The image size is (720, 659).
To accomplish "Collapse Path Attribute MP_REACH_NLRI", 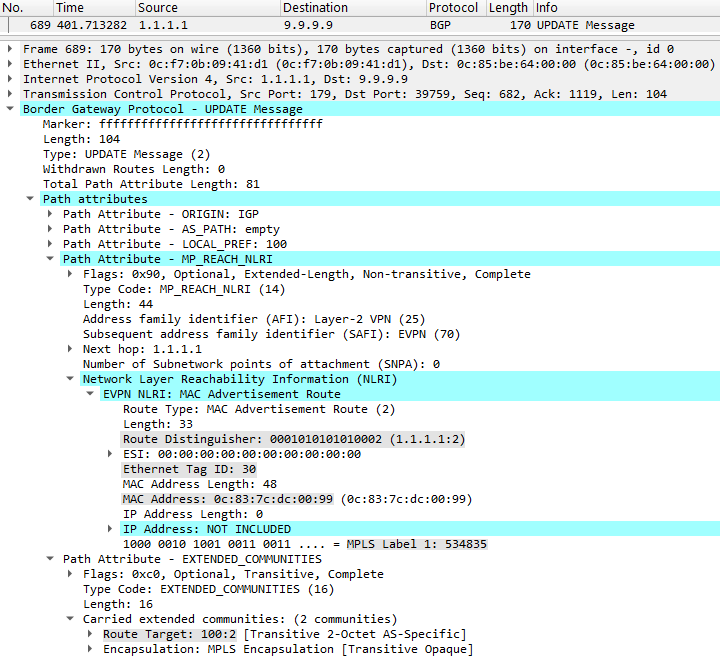I will [50, 259].
